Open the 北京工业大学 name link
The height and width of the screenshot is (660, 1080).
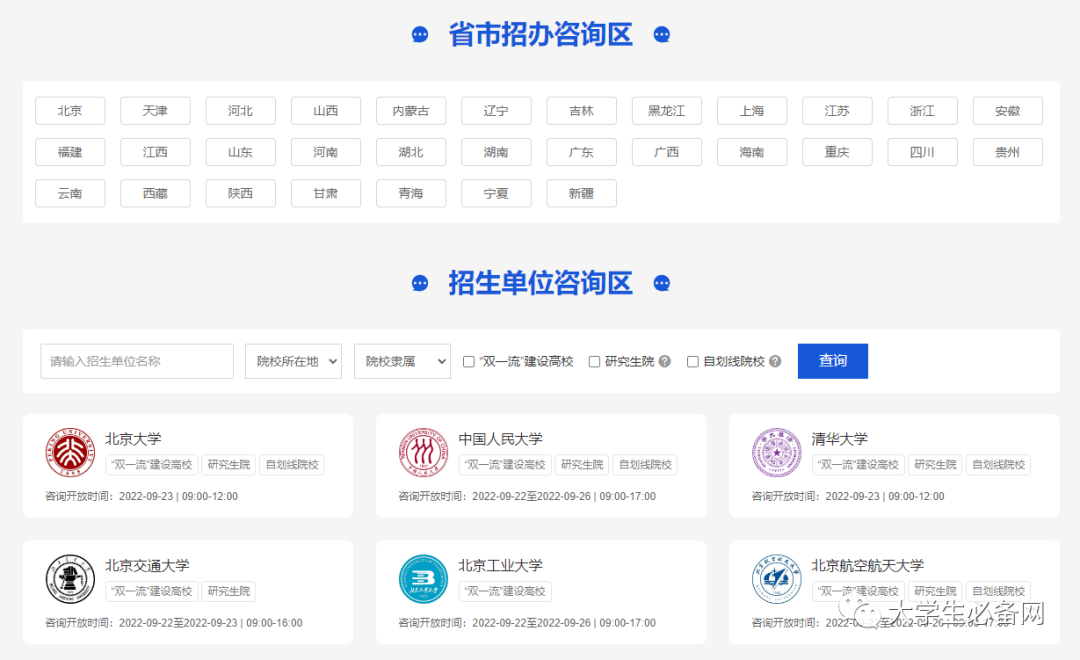click(x=501, y=566)
